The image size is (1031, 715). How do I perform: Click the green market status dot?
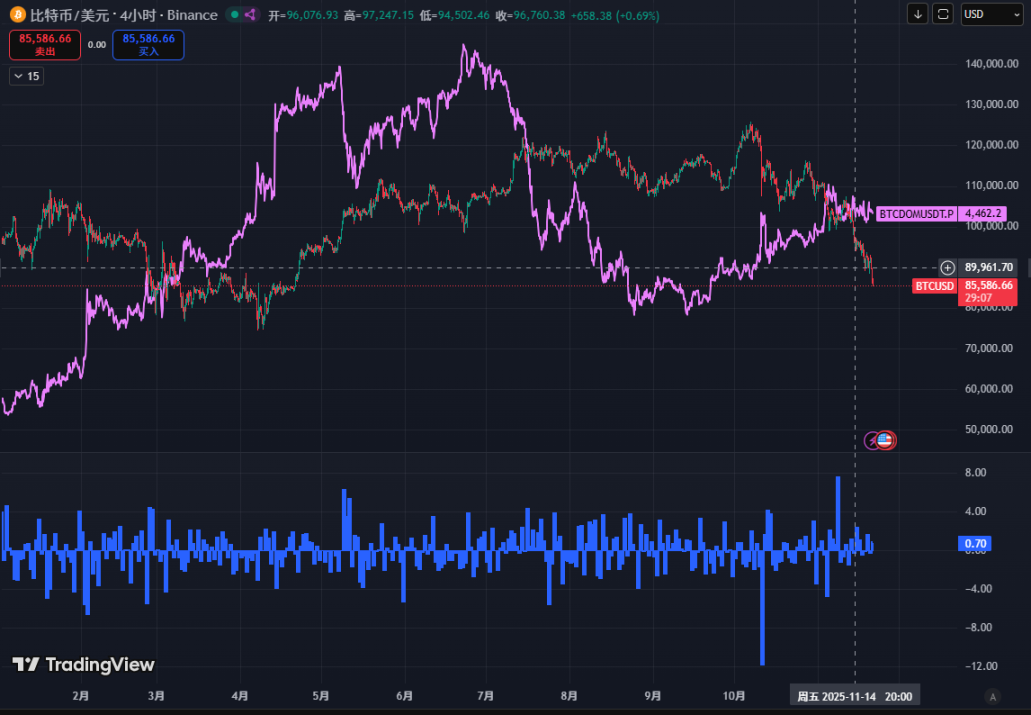233,15
